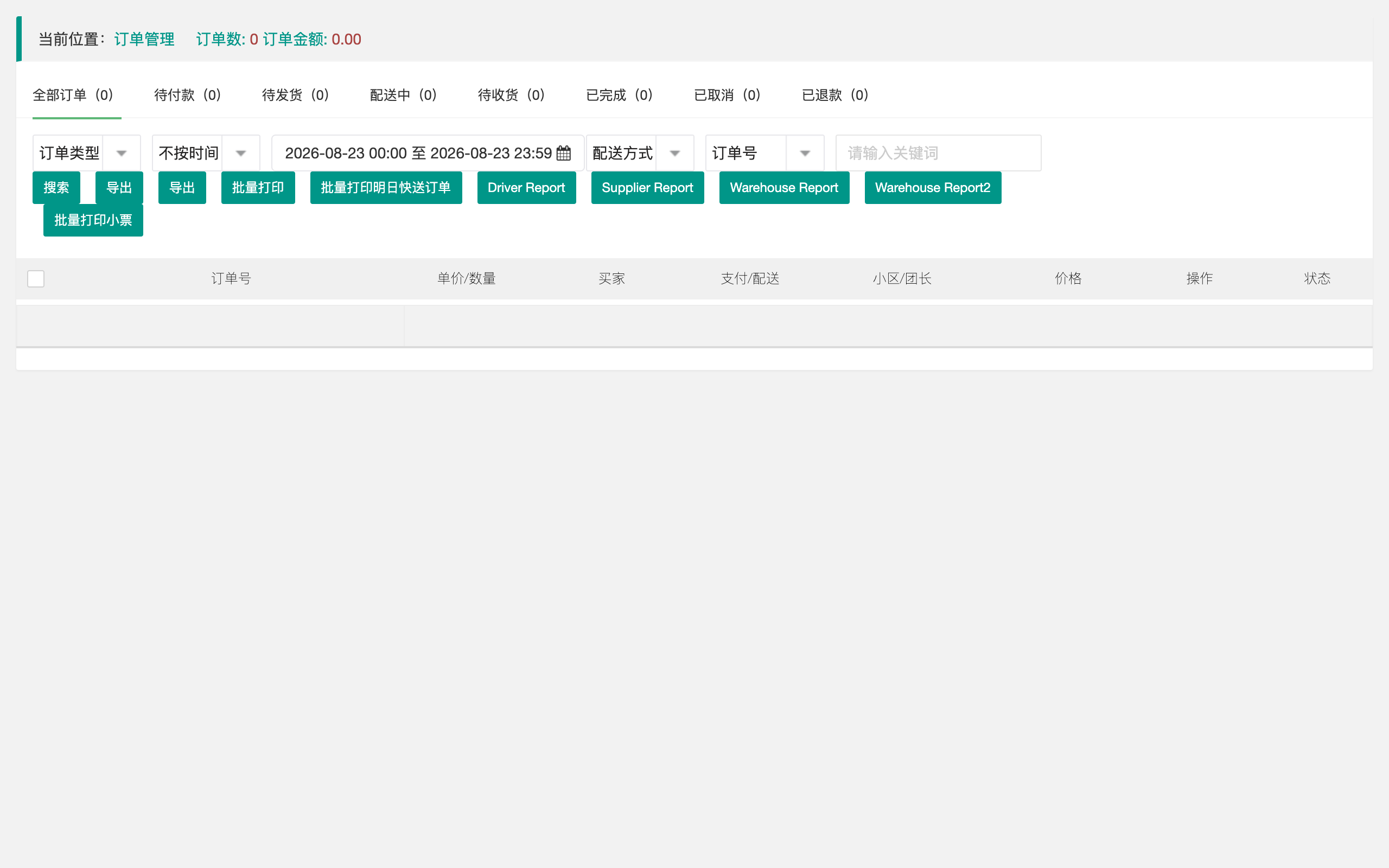The width and height of the screenshot is (1389, 868).
Task: Click the date range input field
Action: click(428, 154)
